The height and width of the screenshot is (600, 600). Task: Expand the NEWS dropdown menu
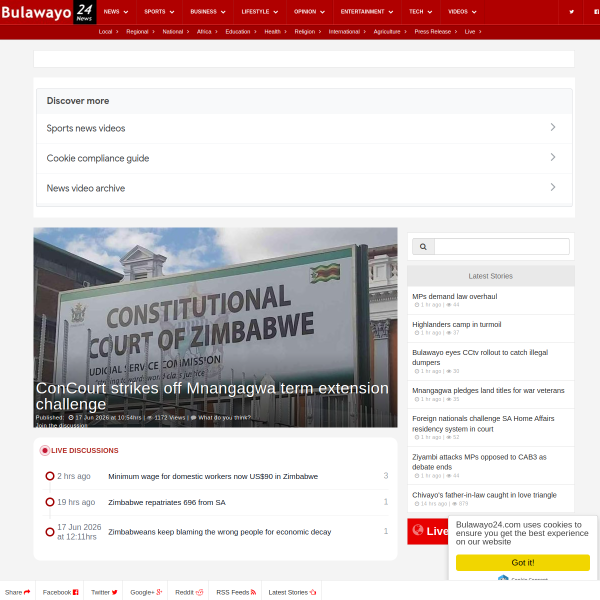(116, 12)
